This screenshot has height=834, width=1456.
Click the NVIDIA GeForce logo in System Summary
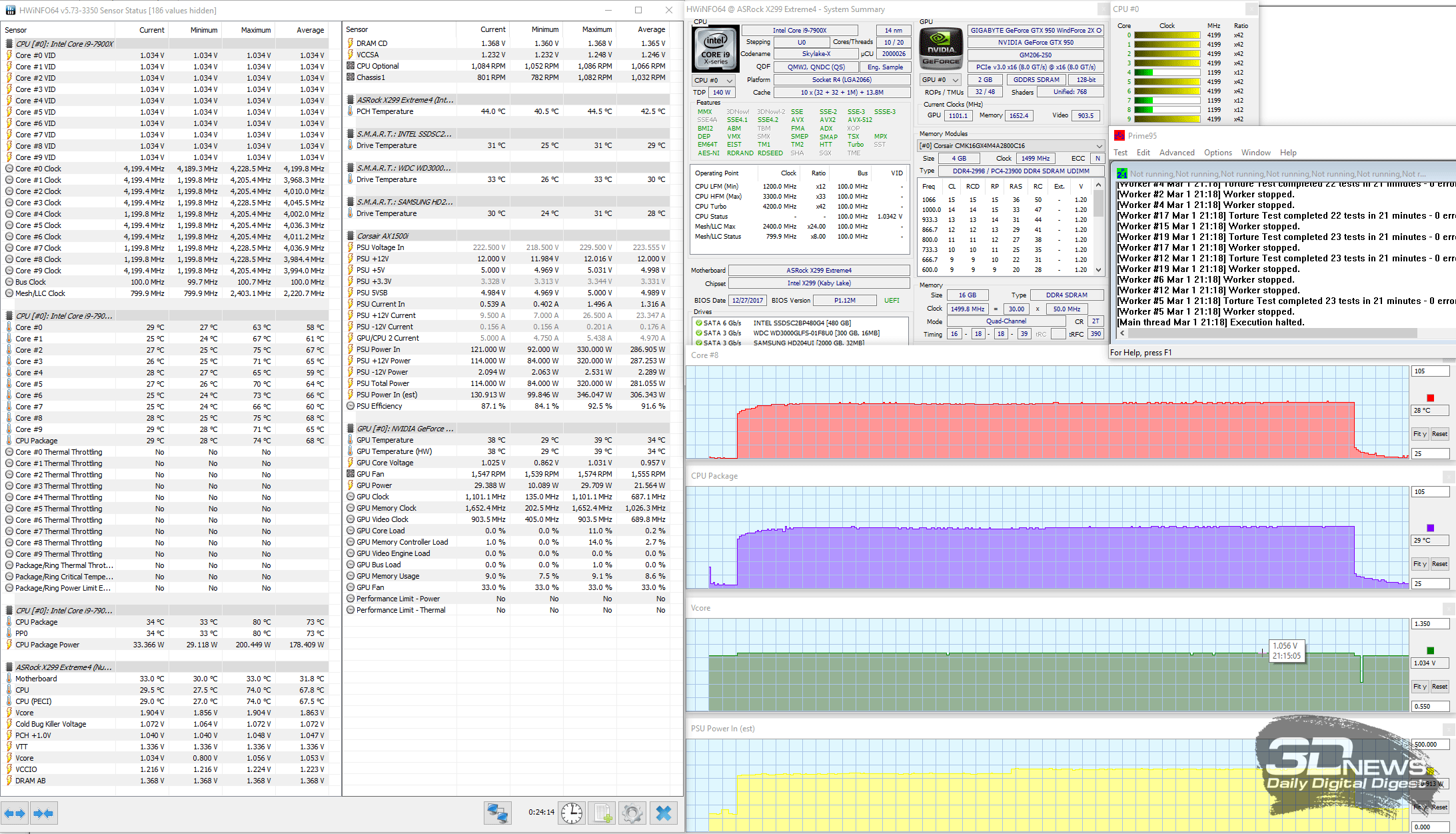tap(941, 48)
